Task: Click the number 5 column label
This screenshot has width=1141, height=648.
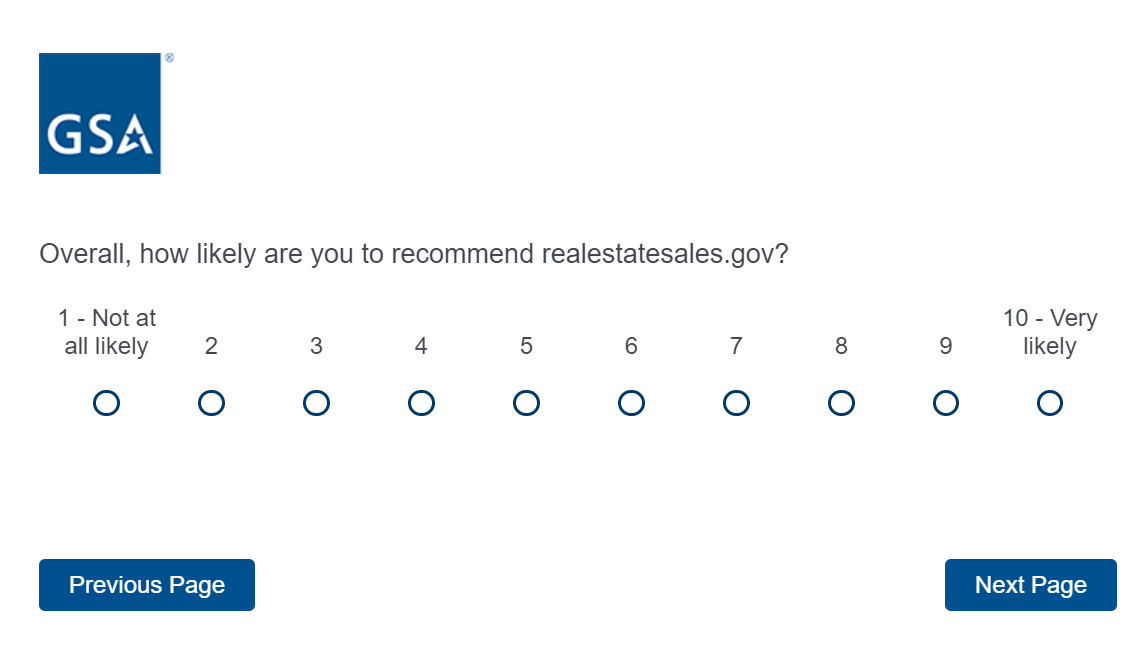Action: [526, 346]
